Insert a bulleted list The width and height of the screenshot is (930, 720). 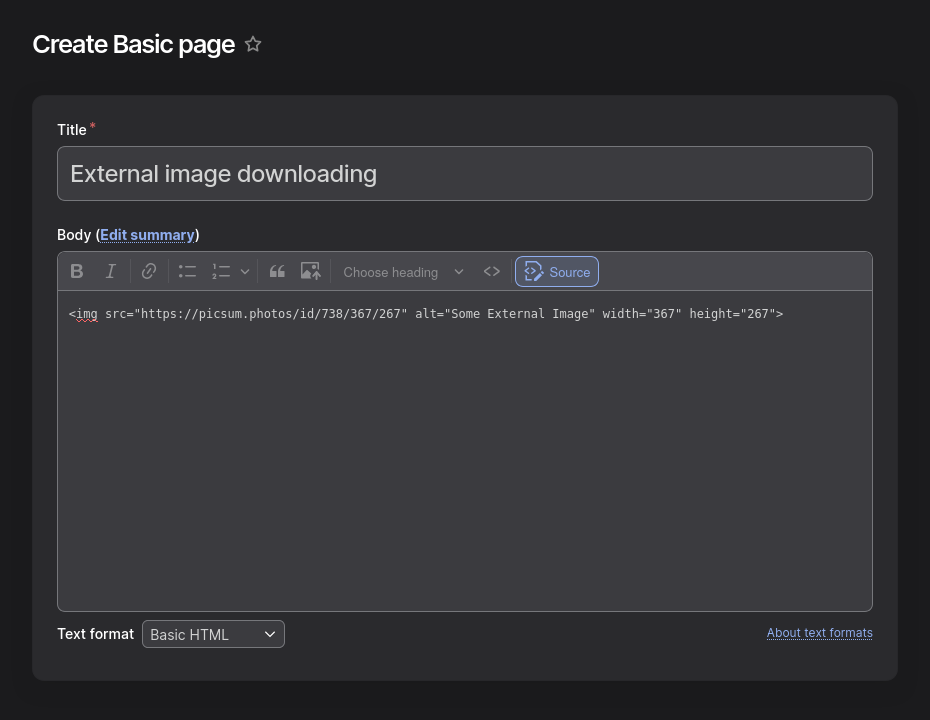187,272
